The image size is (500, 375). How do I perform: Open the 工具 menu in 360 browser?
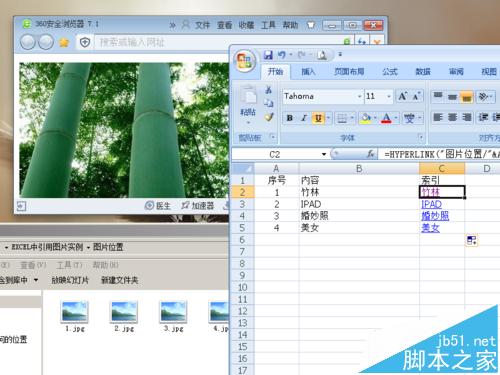268,25
